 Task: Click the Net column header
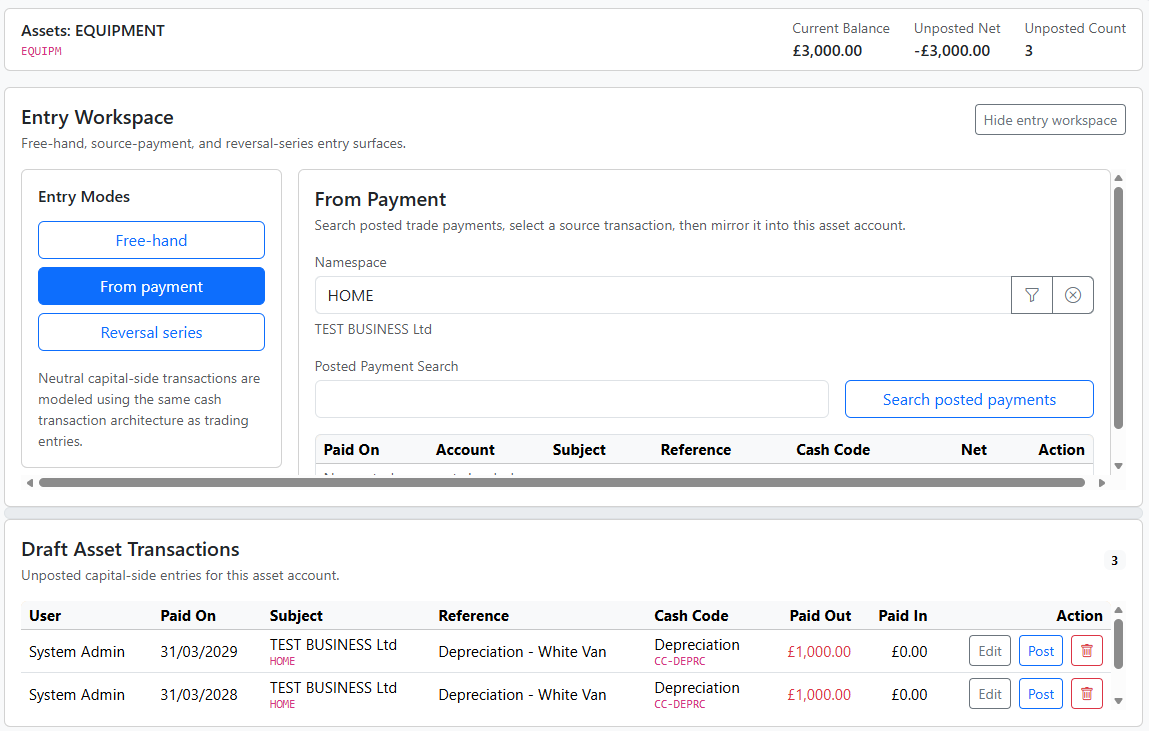coord(974,450)
